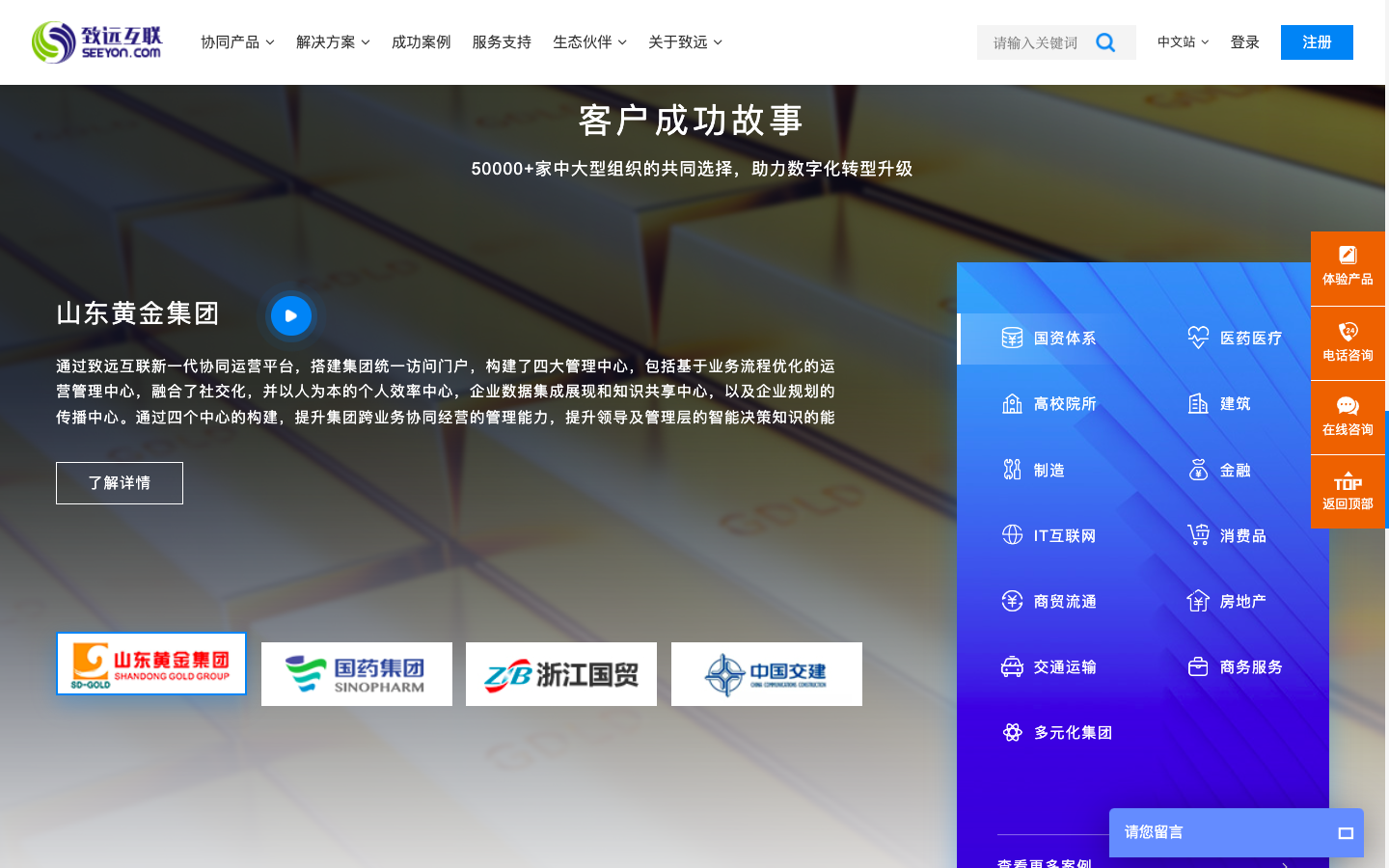Click the 医药医疗 heart icon
Screen dimensions: 1389x868
pyautogui.click(x=1198, y=338)
